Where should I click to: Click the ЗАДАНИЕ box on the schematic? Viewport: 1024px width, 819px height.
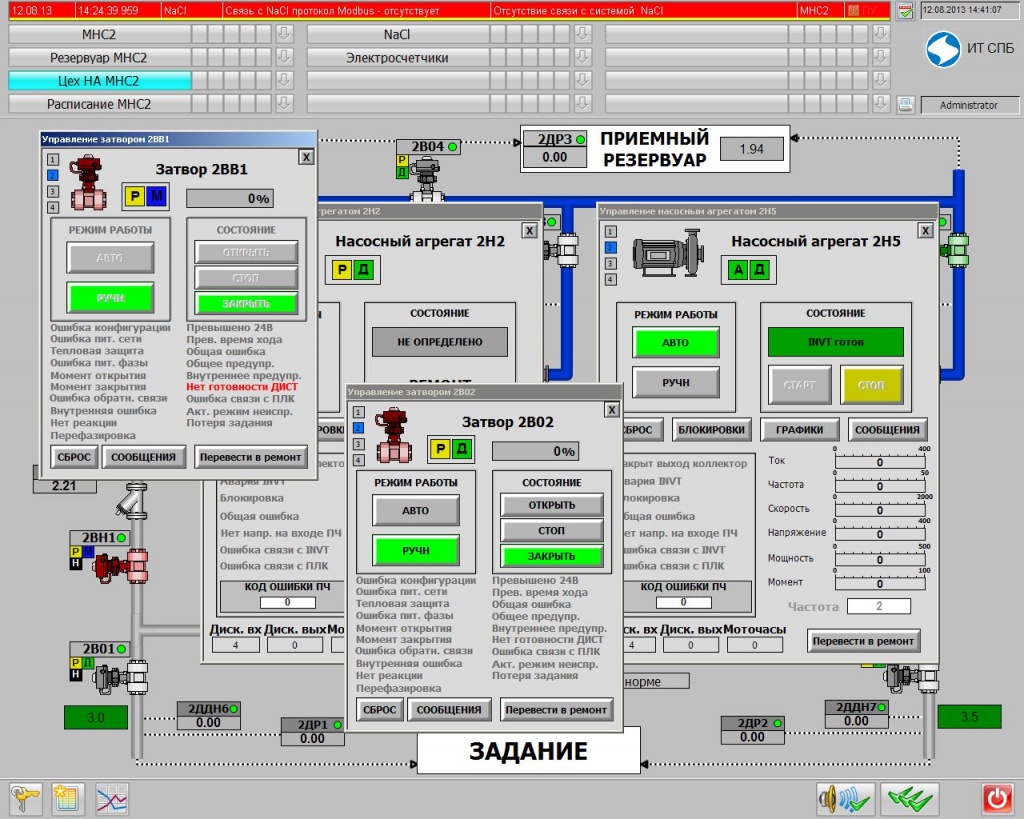528,750
